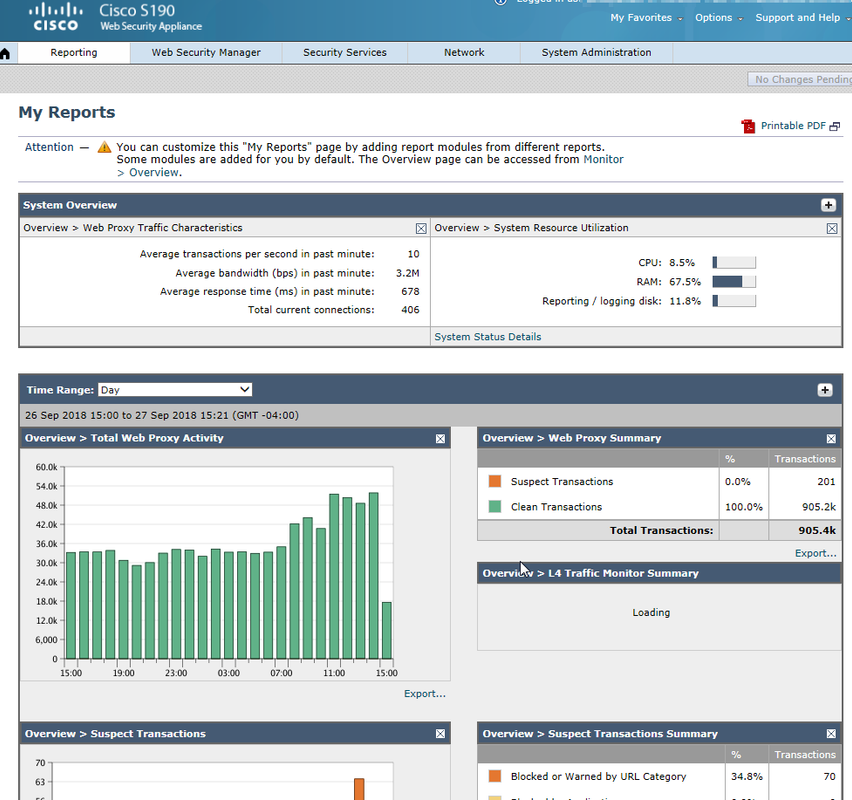Image resolution: width=852 pixels, height=800 pixels.
Task: Open System Status Details link
Action: [x=487, y=337]
